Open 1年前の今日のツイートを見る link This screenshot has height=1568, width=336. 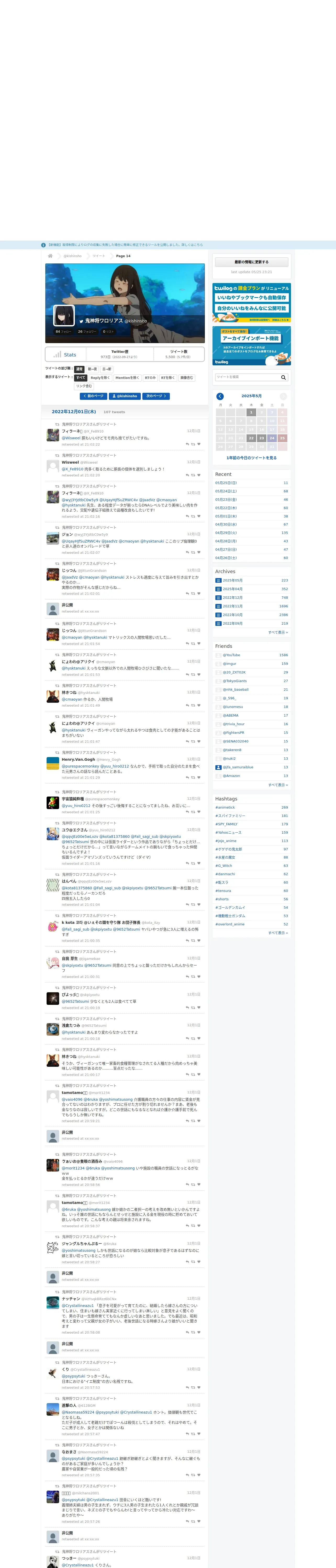click(x=251, y=458)
